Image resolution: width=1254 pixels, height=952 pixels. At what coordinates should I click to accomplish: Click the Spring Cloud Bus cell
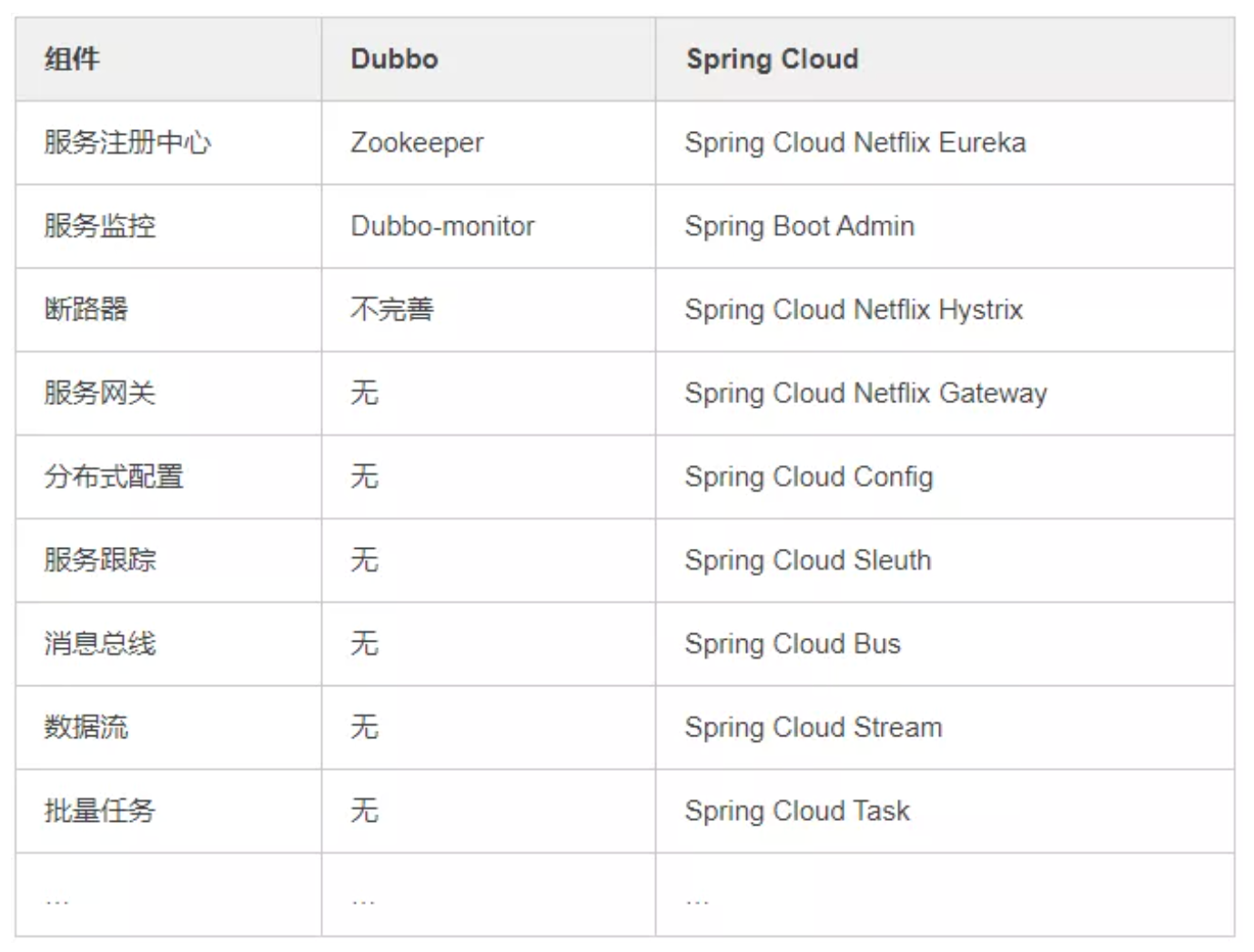tap(945, 644)
